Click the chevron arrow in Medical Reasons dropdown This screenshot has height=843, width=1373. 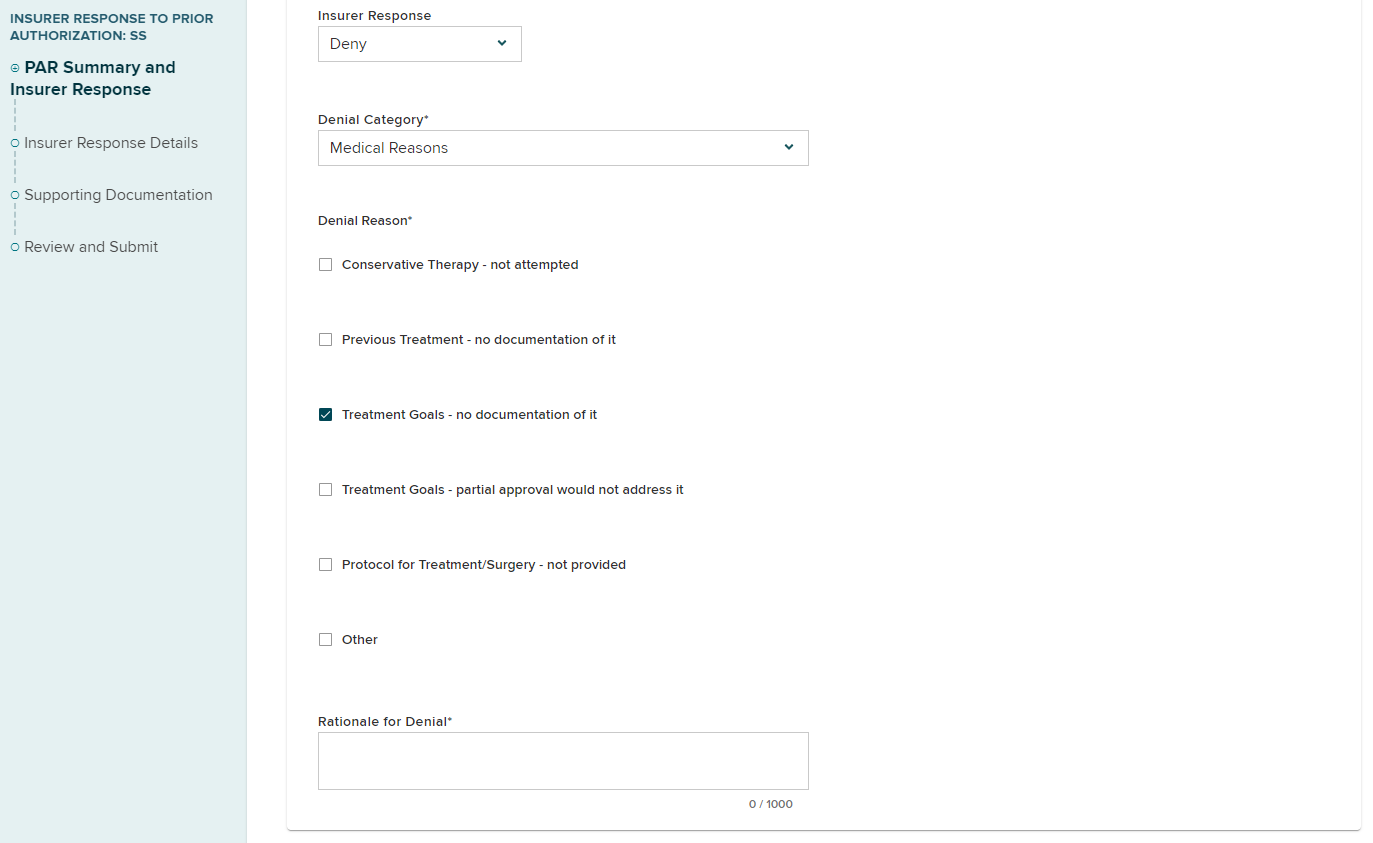789,147
